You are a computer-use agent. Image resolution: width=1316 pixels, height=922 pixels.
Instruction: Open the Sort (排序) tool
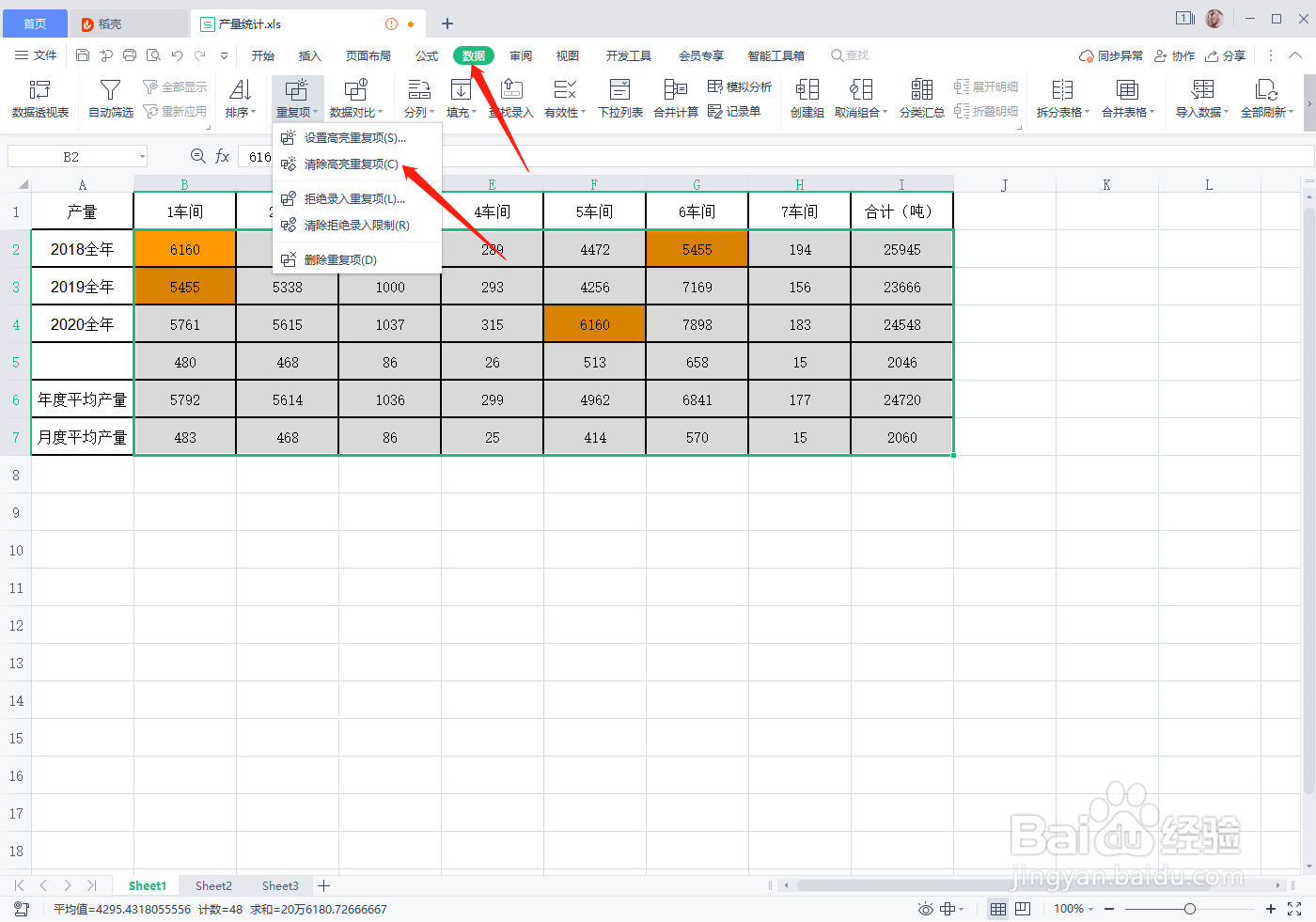point(241,98)
